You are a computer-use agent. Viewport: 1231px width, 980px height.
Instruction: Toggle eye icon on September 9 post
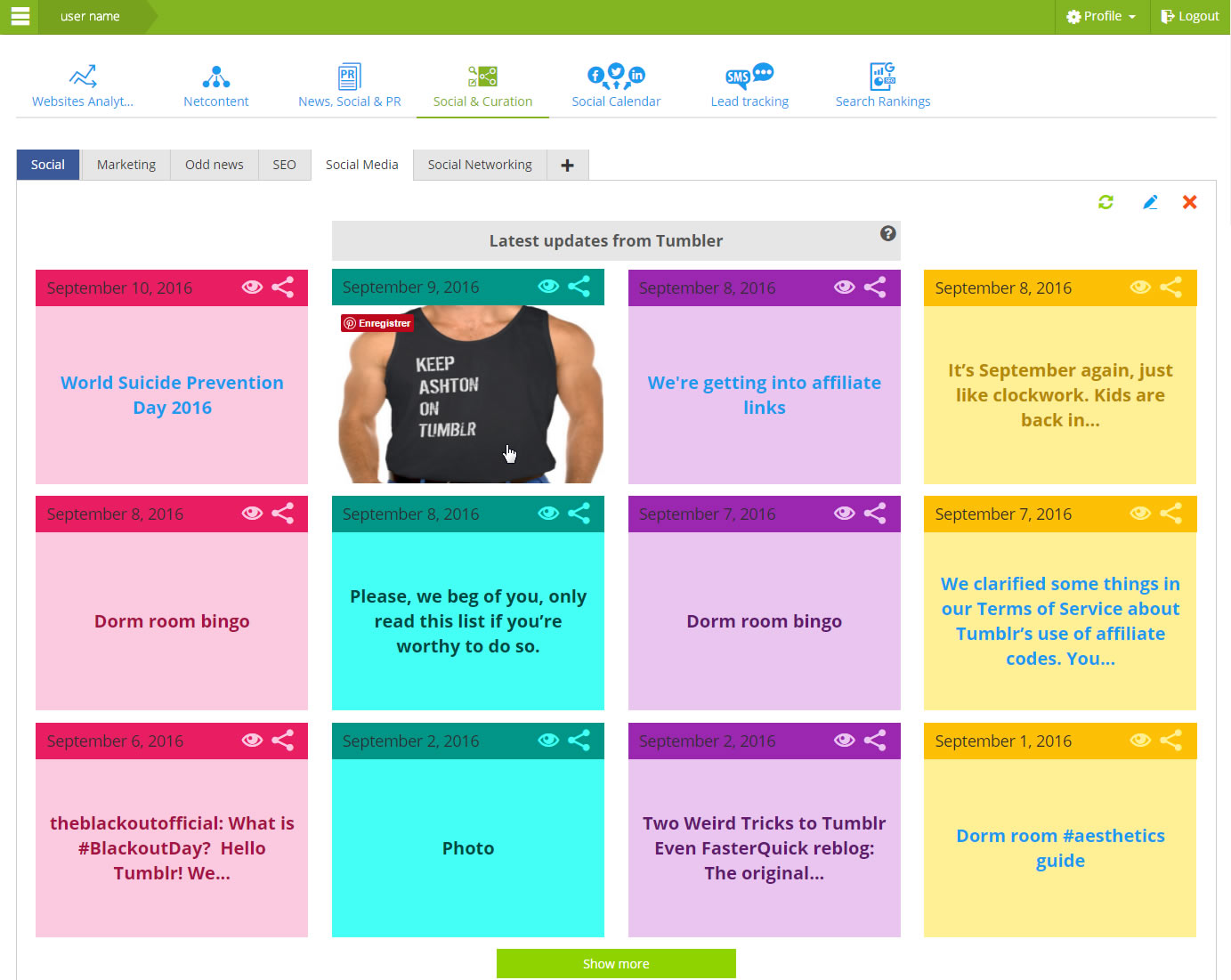(x=549, y=287)
